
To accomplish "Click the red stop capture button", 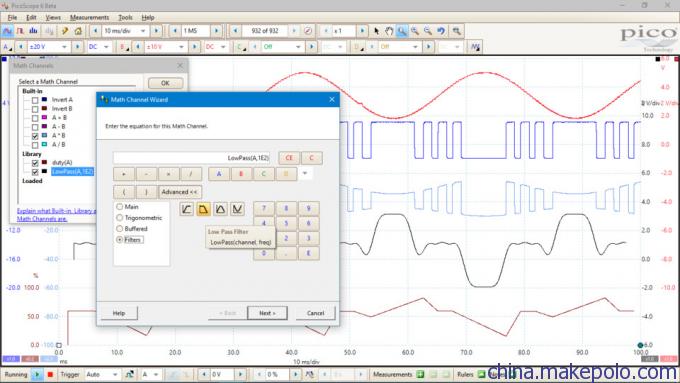I will [x=50, y=374].
